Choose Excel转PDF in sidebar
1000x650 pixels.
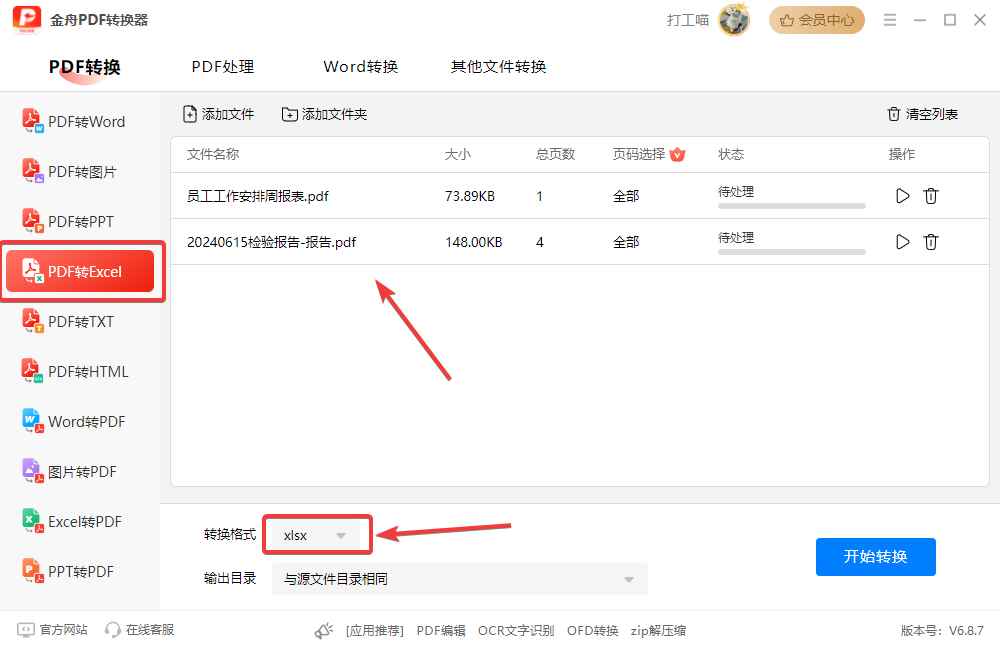click(x=72, y=521)
